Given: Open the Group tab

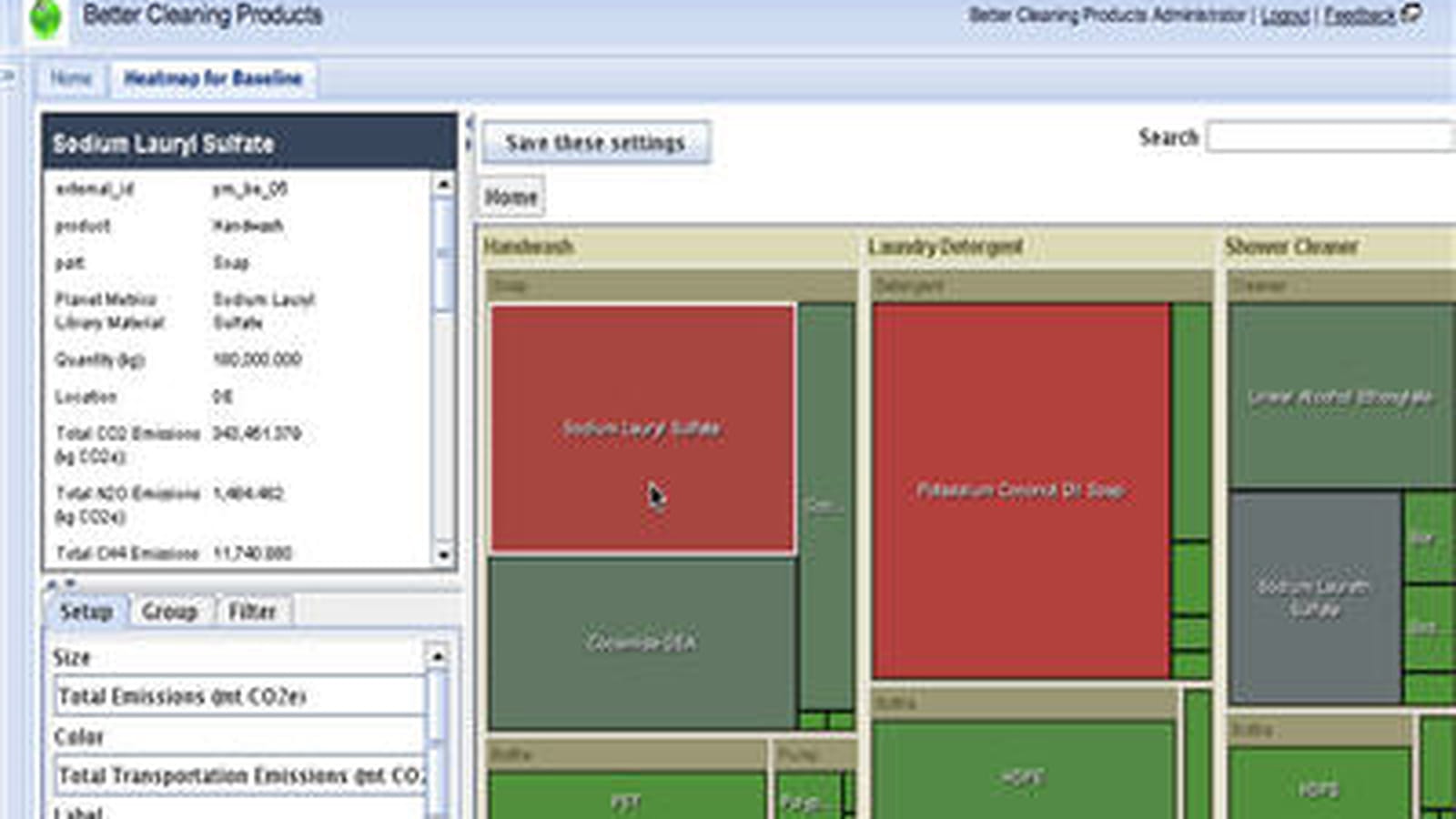Looking at the screenshot, I should pos(169,612).
